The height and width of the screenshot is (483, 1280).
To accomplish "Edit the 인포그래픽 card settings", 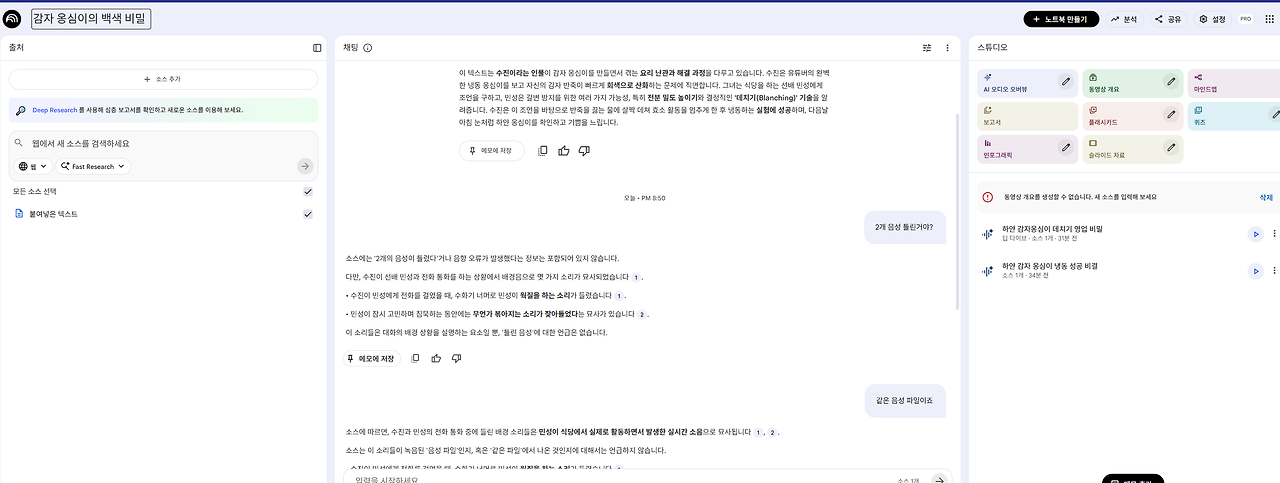I will click(x=1067, y=148).
